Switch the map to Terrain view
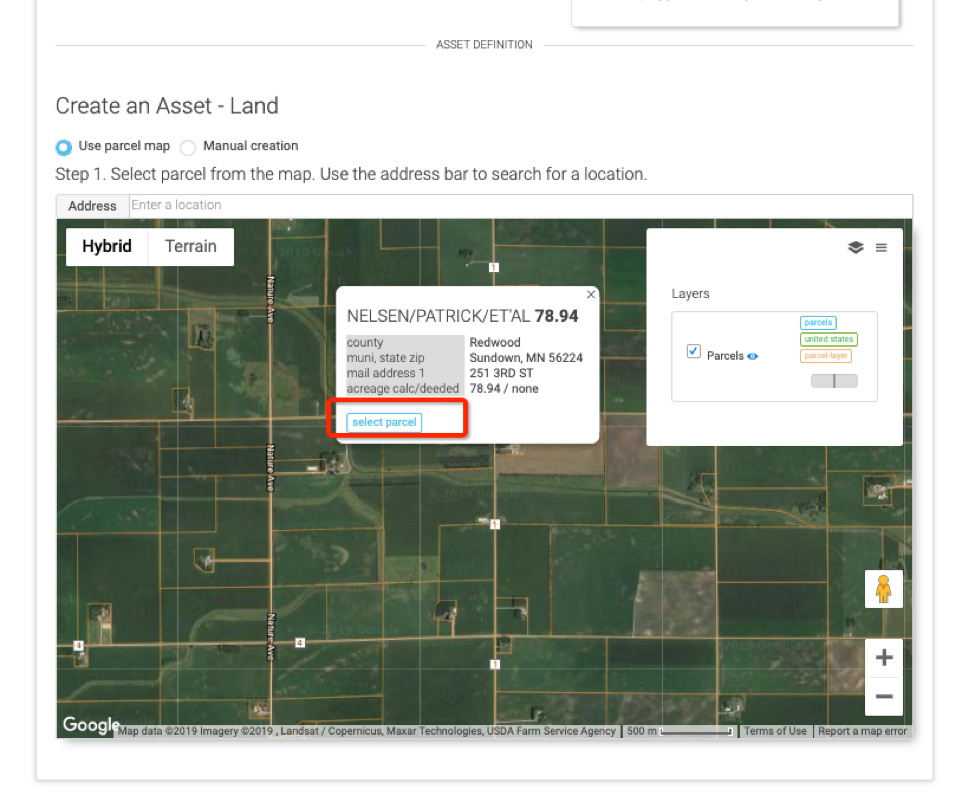This screenshot has width=974, height=800. 191,247
